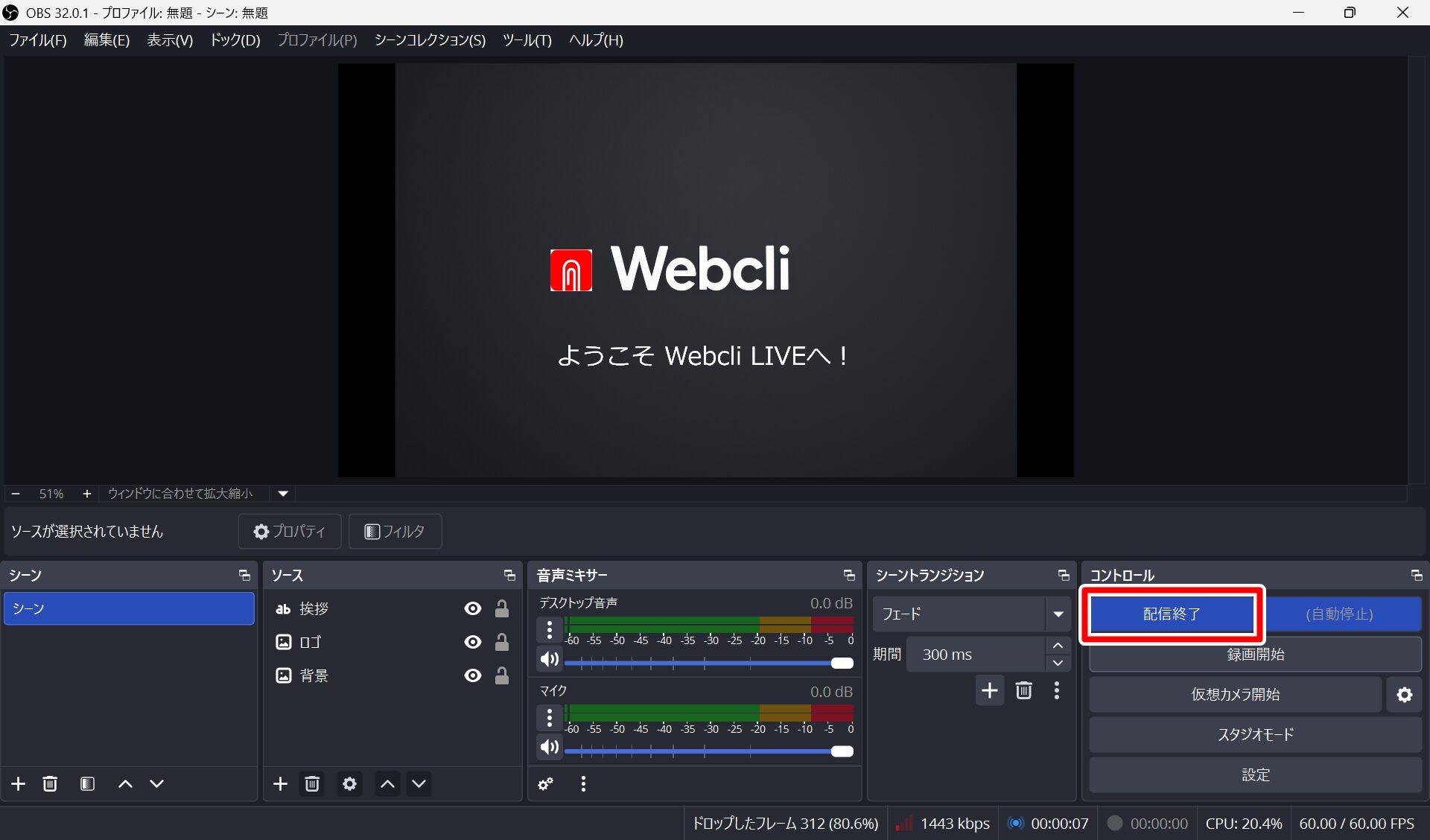
Task: Expand the フェード transition dropdown
Action: 1058,614
